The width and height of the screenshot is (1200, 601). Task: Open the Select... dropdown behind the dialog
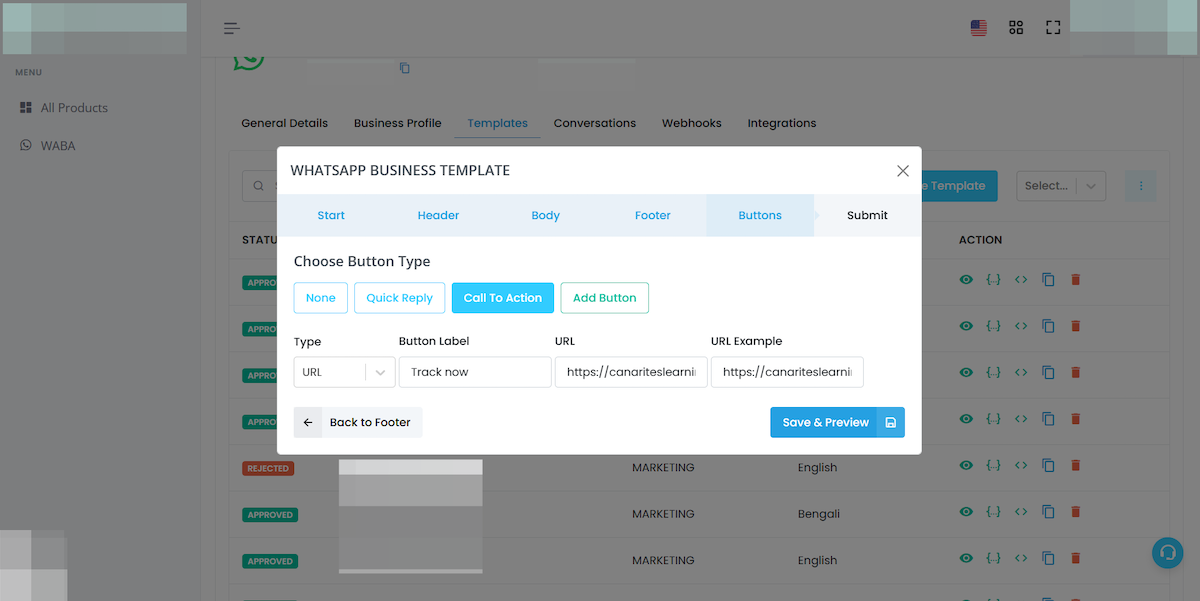(1061, 185)
